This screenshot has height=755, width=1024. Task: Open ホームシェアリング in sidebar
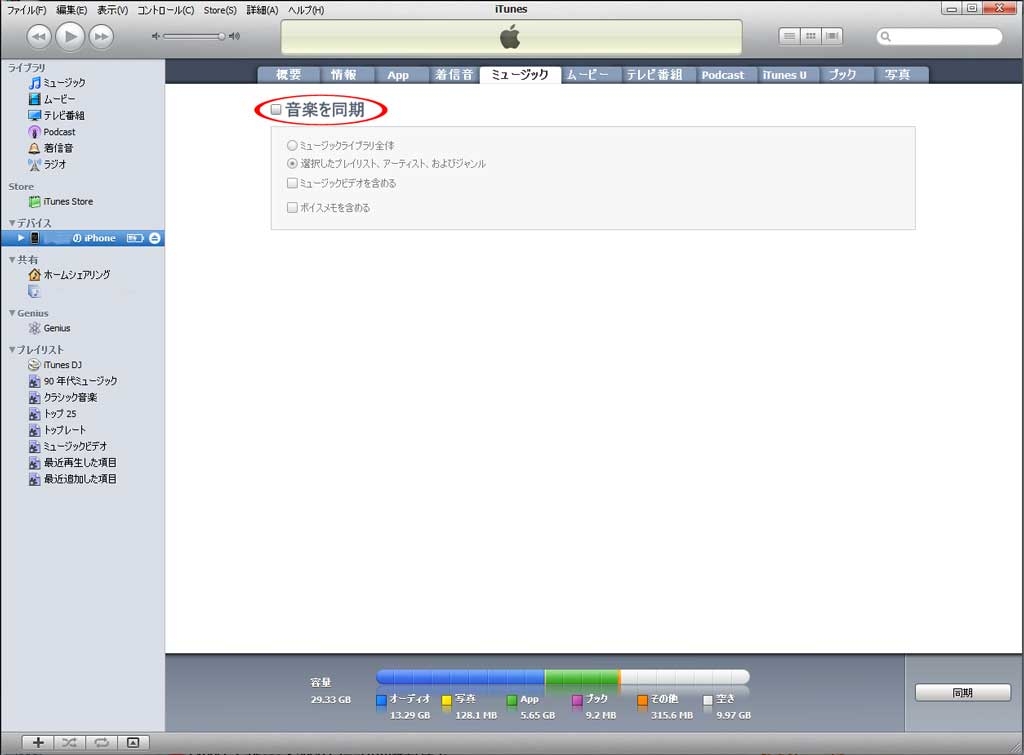pyautogui.click(x=69, y=274)
